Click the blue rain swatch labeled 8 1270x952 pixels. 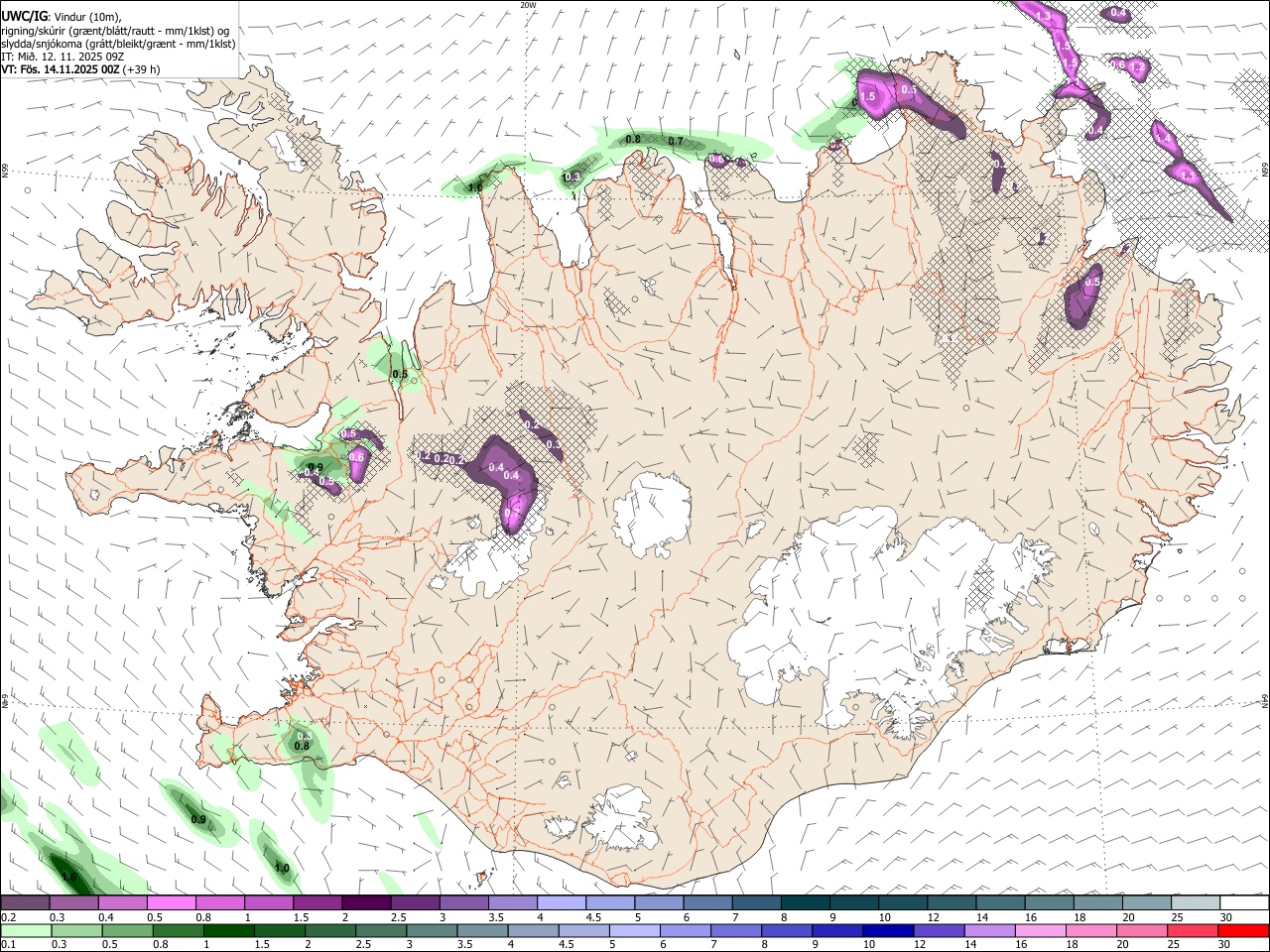coord(785,931)
